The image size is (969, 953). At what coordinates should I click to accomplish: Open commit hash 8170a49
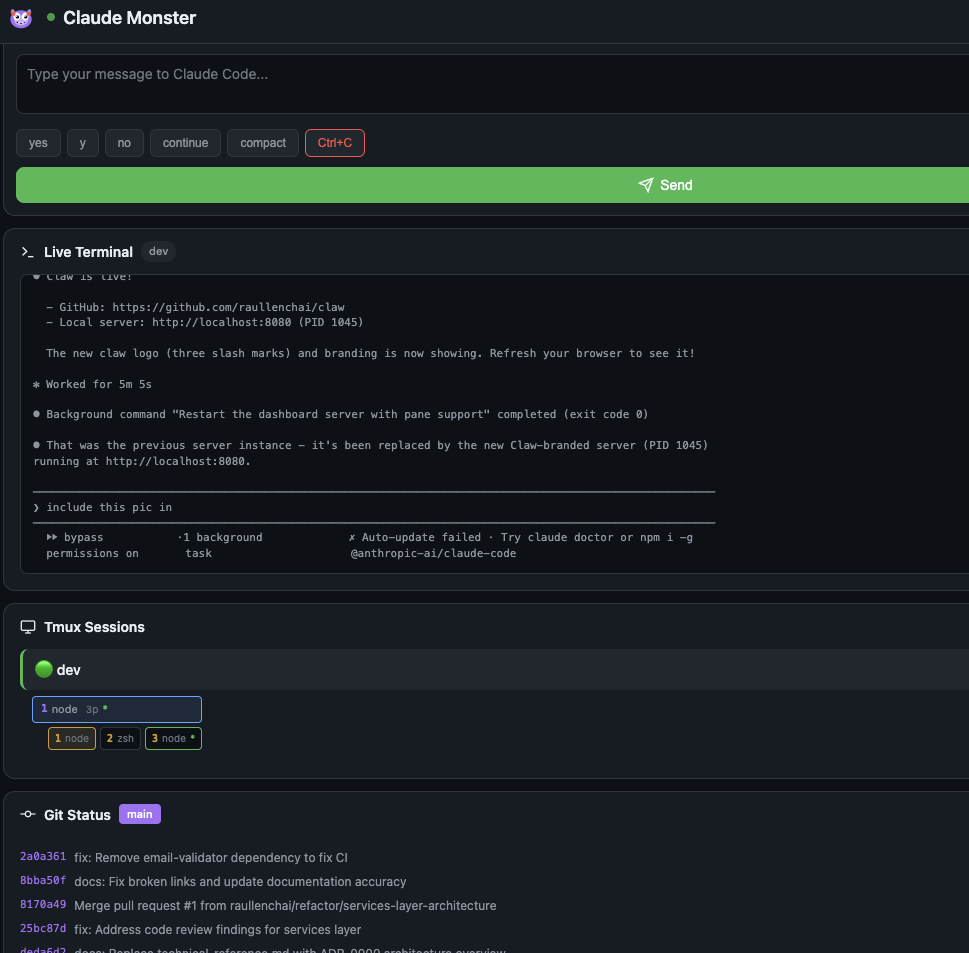(x=43, y=905)
